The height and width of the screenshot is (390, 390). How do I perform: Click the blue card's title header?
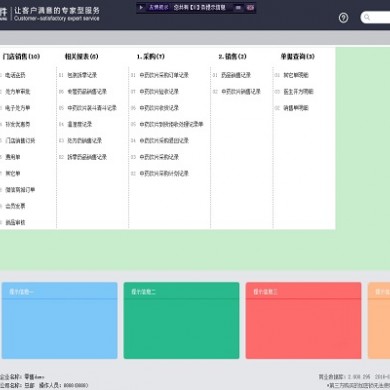(60, 291)
